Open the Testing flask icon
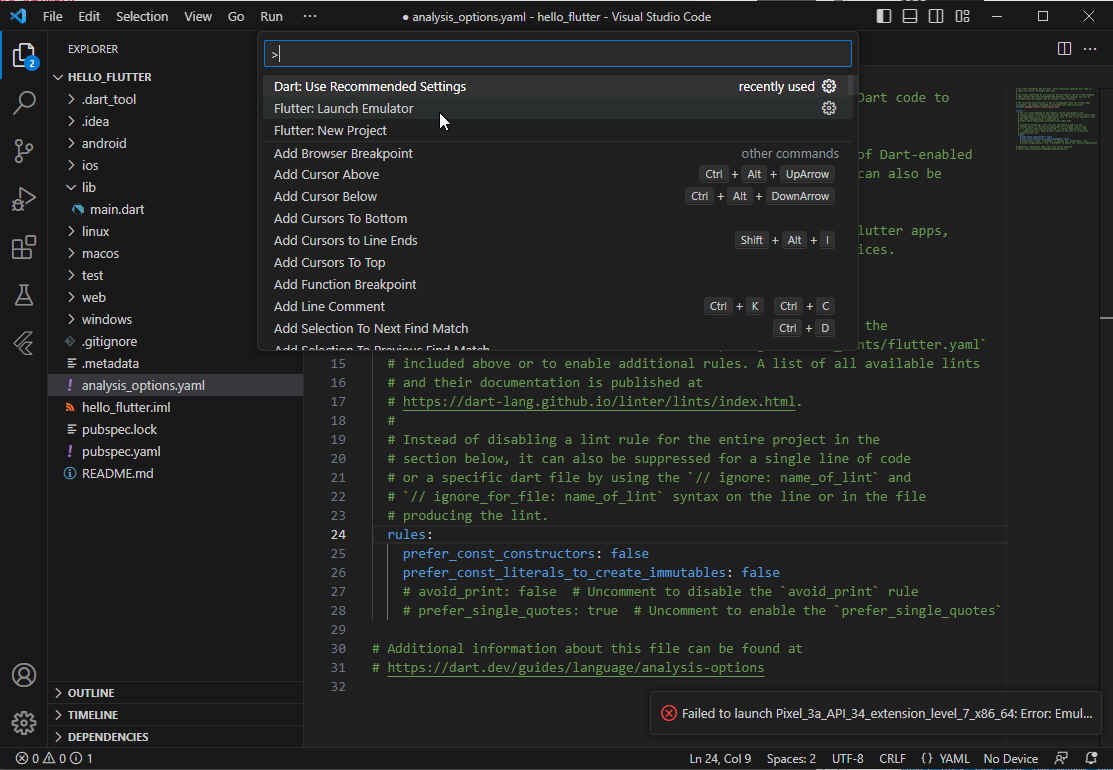The image size is (1113, 770). point(23,295)
